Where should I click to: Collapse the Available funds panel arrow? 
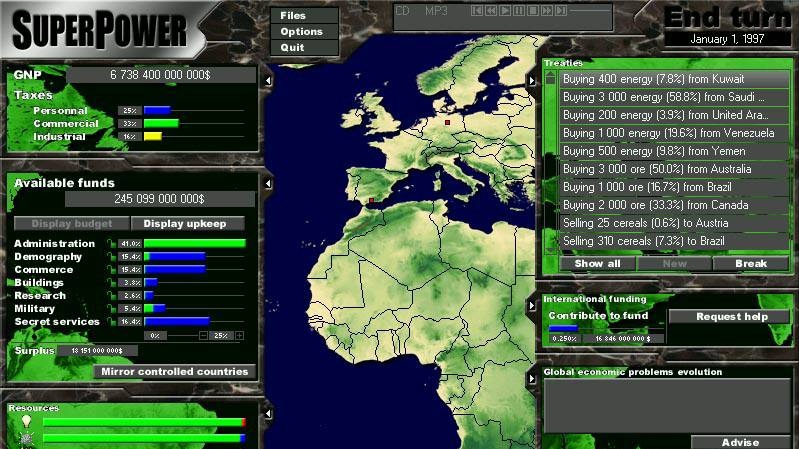(267, 184)
